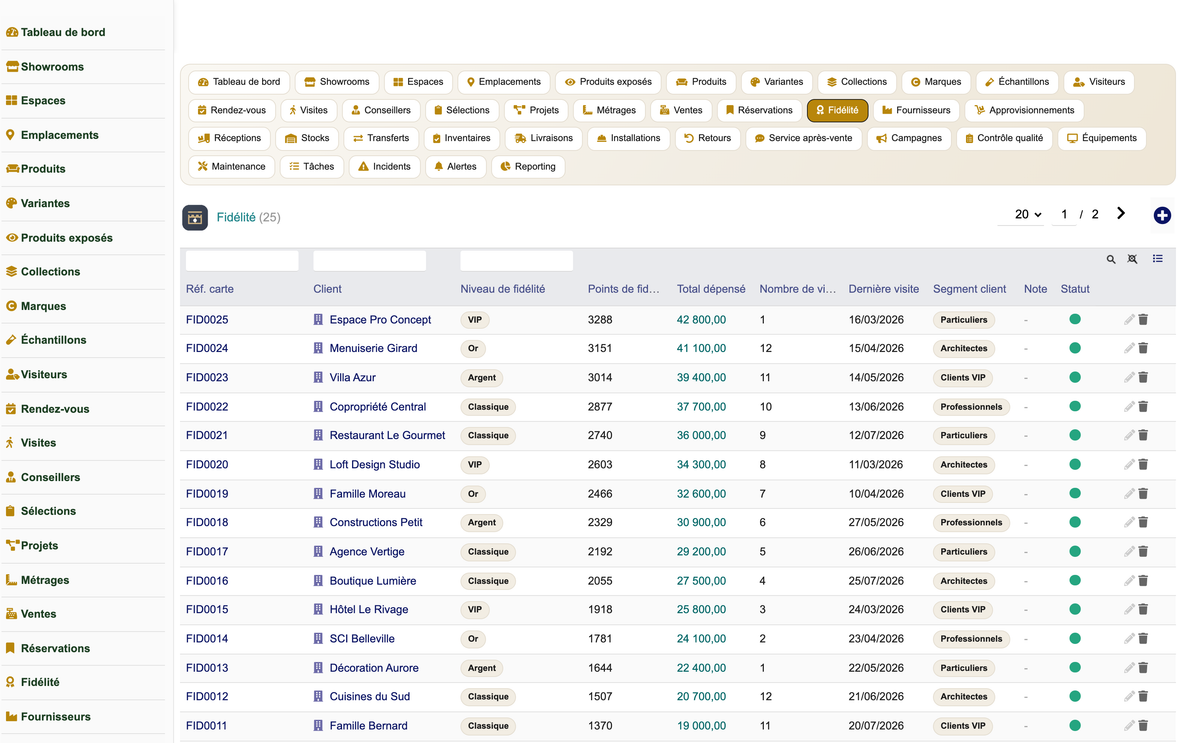This screenshot has height=743, width=1200.
Task: Edit row FID0018 with the pencil icon
Action: 1129,523
